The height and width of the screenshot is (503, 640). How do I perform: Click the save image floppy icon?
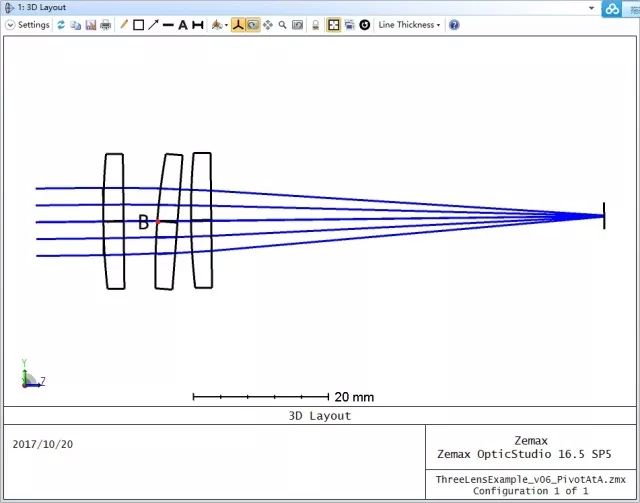tap(90, 25)
